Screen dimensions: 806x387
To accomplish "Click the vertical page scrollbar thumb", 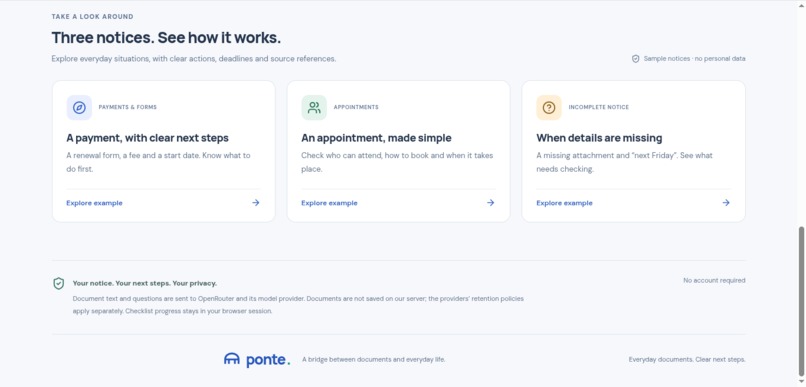I will point(801,301).
